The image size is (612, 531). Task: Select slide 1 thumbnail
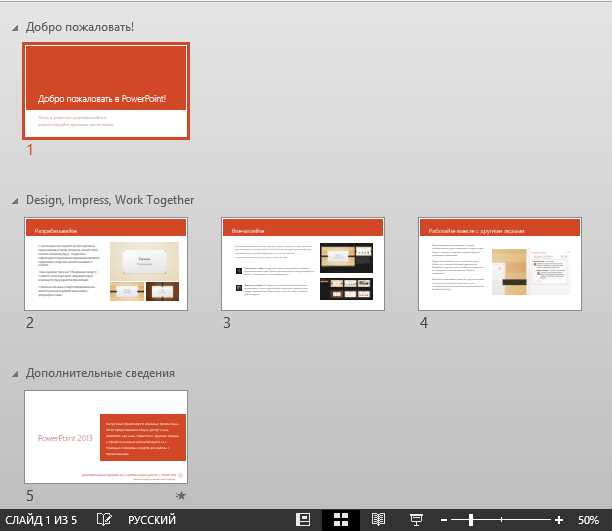[x=106, y=91]
